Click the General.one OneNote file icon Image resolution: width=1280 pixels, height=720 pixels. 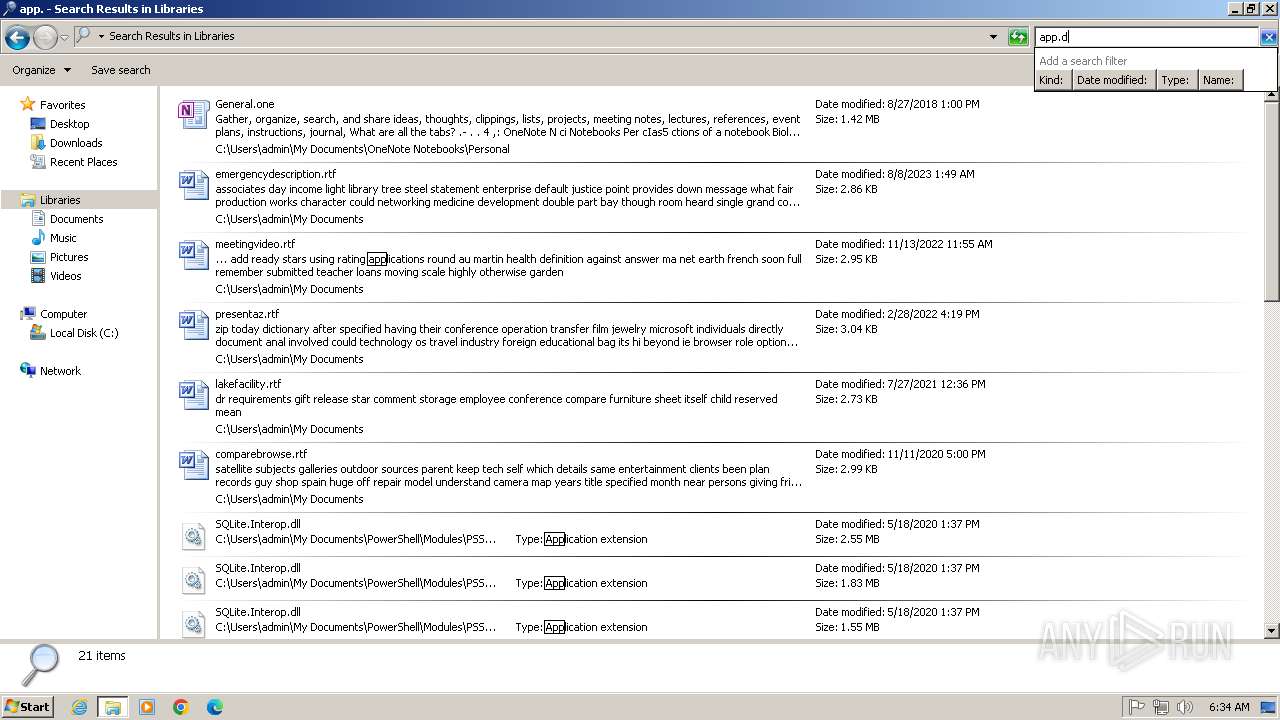point(194,115)
